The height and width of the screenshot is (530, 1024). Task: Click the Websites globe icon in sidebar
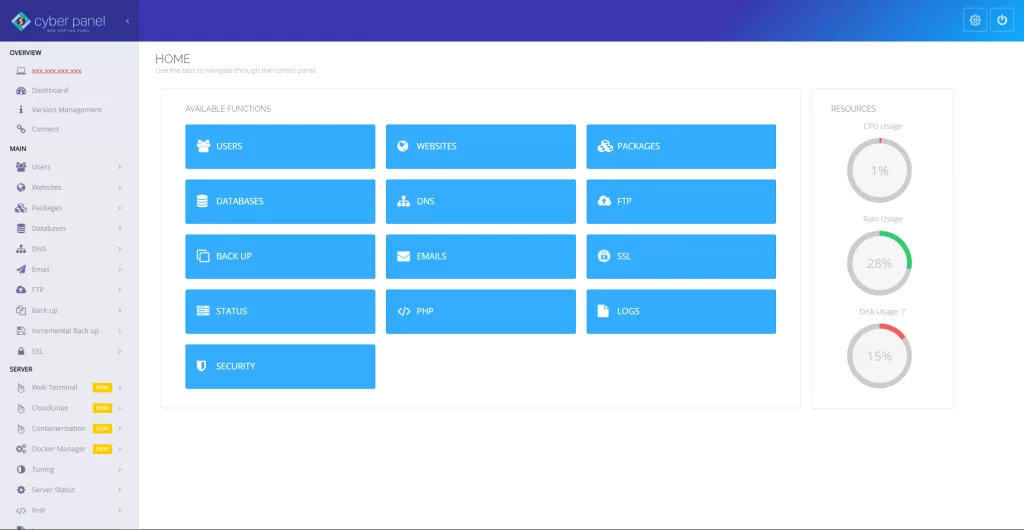pyautogui.click(x=20, y=187)
